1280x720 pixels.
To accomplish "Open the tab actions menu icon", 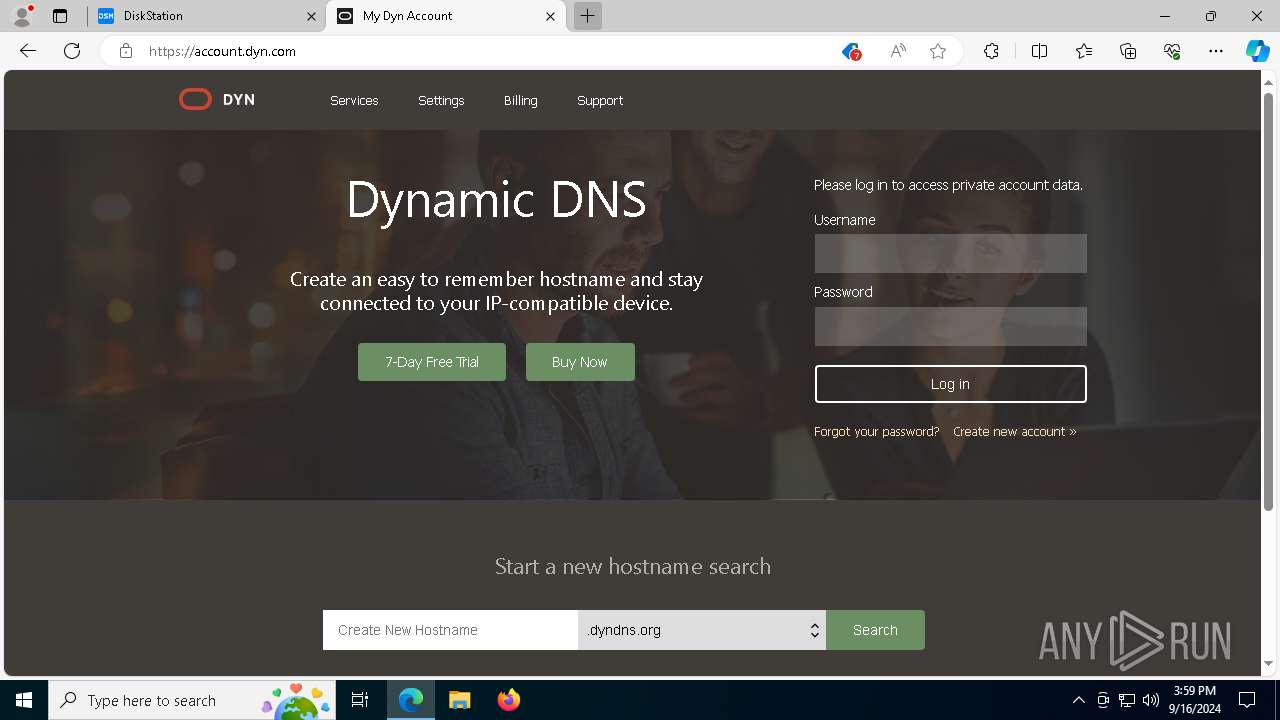I will (x=60, y=16).
